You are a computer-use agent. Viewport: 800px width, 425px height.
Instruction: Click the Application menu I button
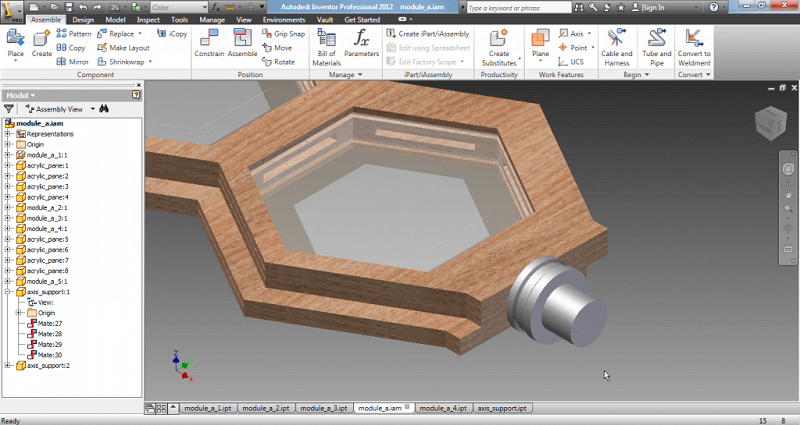(x=11, y=10)
